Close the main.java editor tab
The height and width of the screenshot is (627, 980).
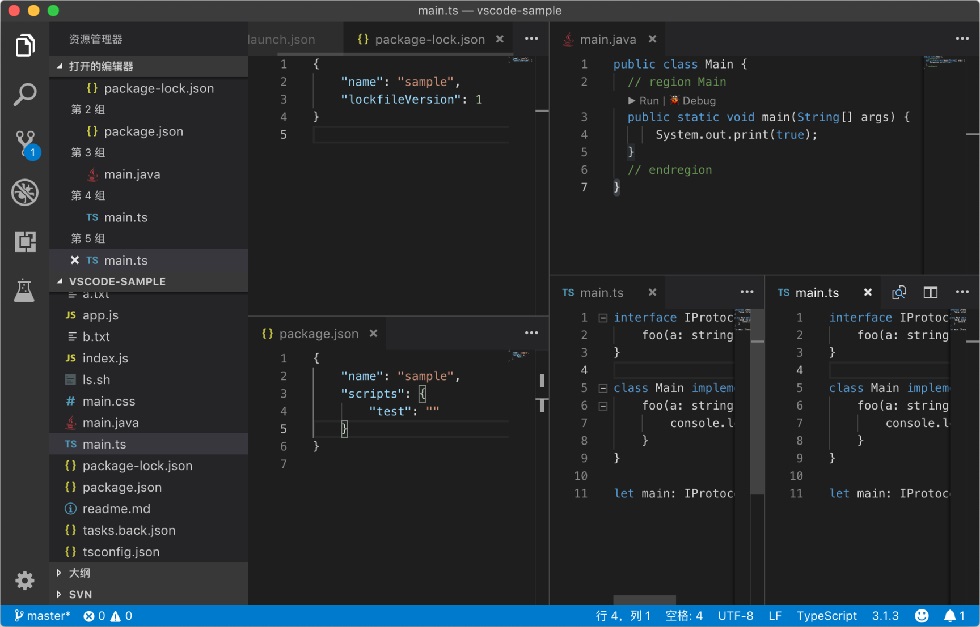(652, 39)
